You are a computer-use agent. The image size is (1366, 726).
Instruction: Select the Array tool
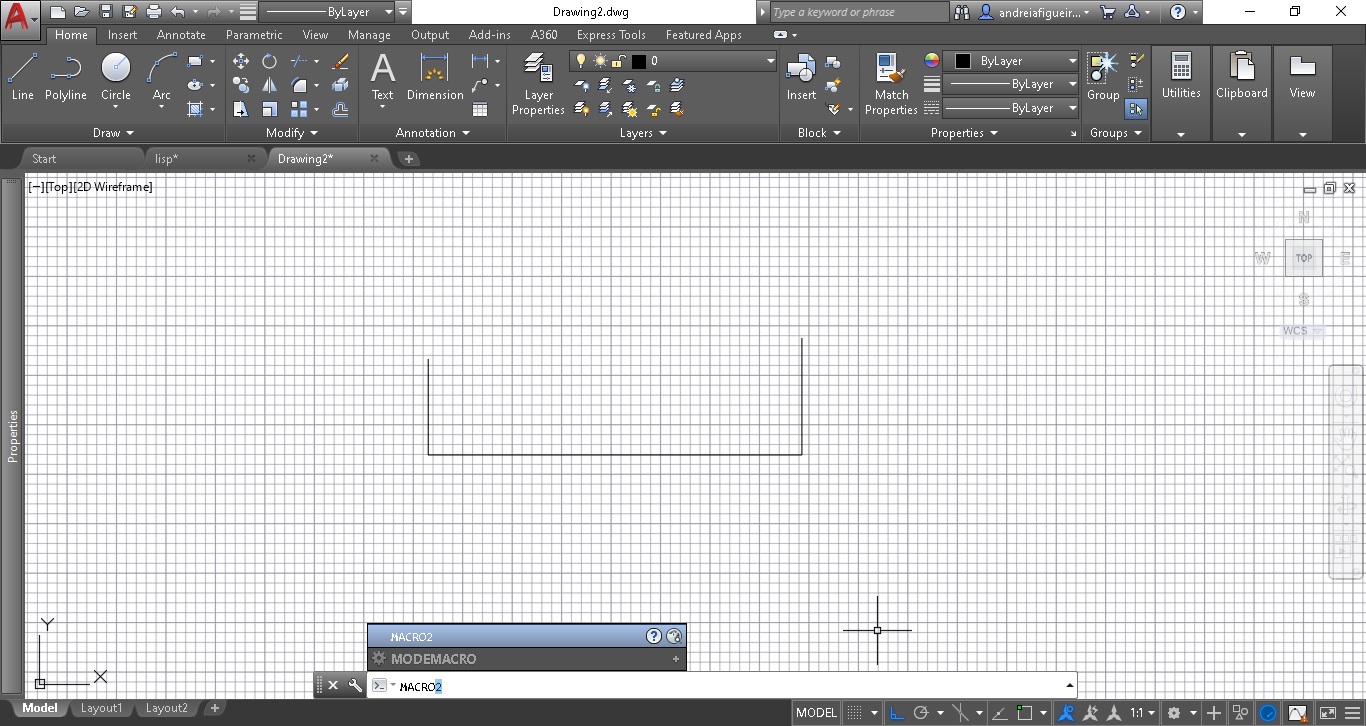point(299,109)
